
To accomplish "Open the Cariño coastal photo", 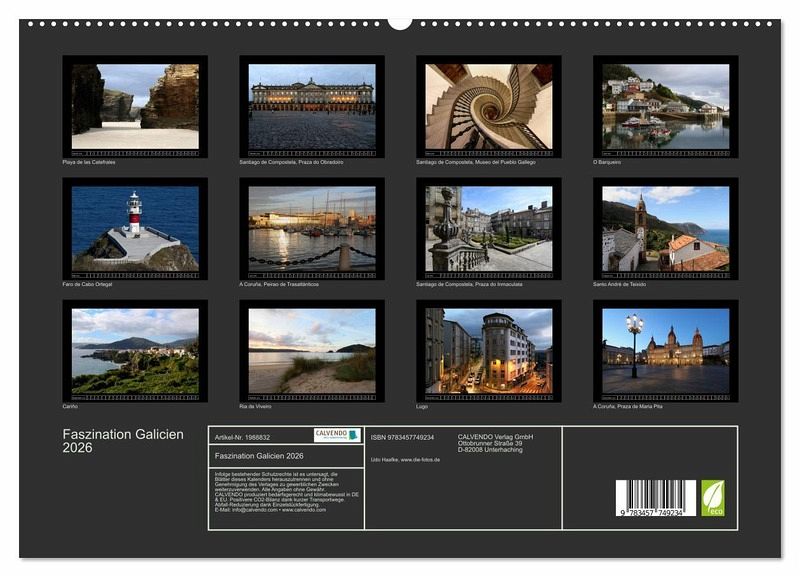I will (135, 350).
